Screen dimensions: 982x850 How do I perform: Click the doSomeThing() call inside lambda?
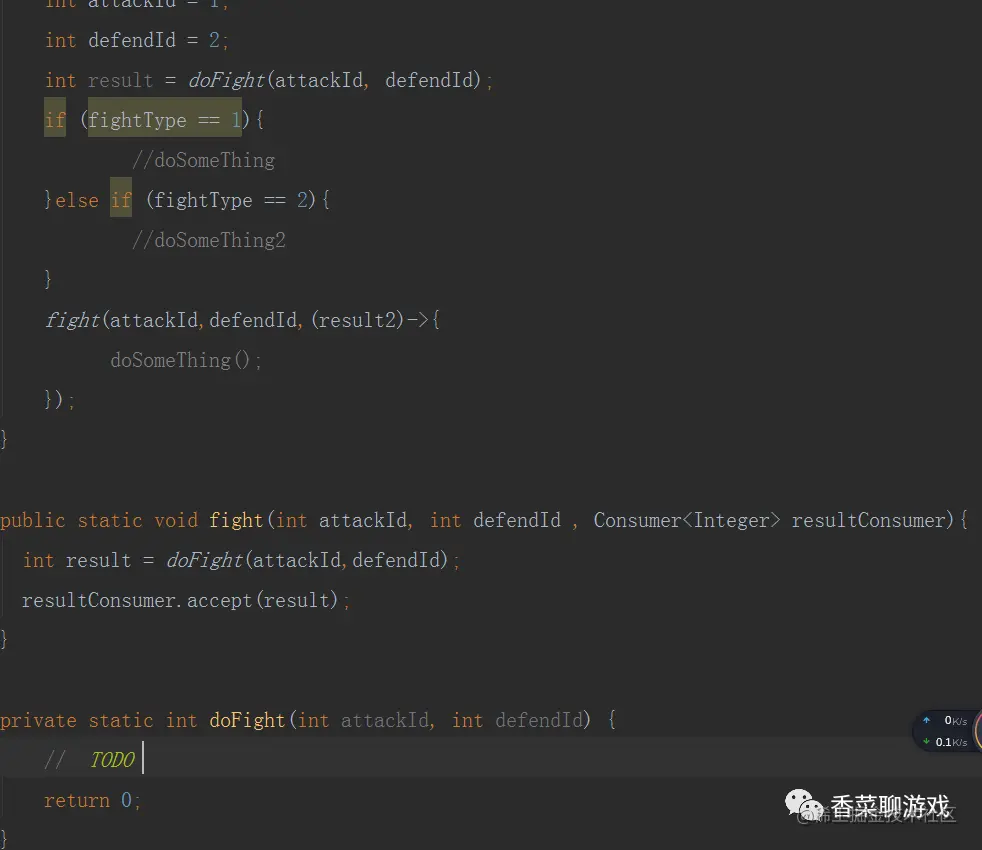(186, 360)
